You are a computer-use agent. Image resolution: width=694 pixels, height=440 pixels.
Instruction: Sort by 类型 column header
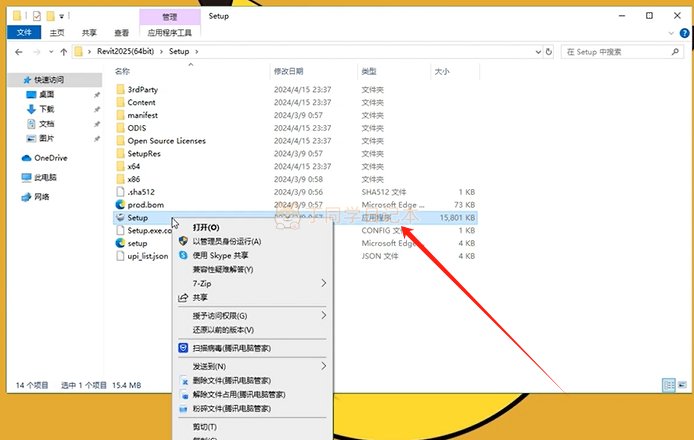[369, 71]
